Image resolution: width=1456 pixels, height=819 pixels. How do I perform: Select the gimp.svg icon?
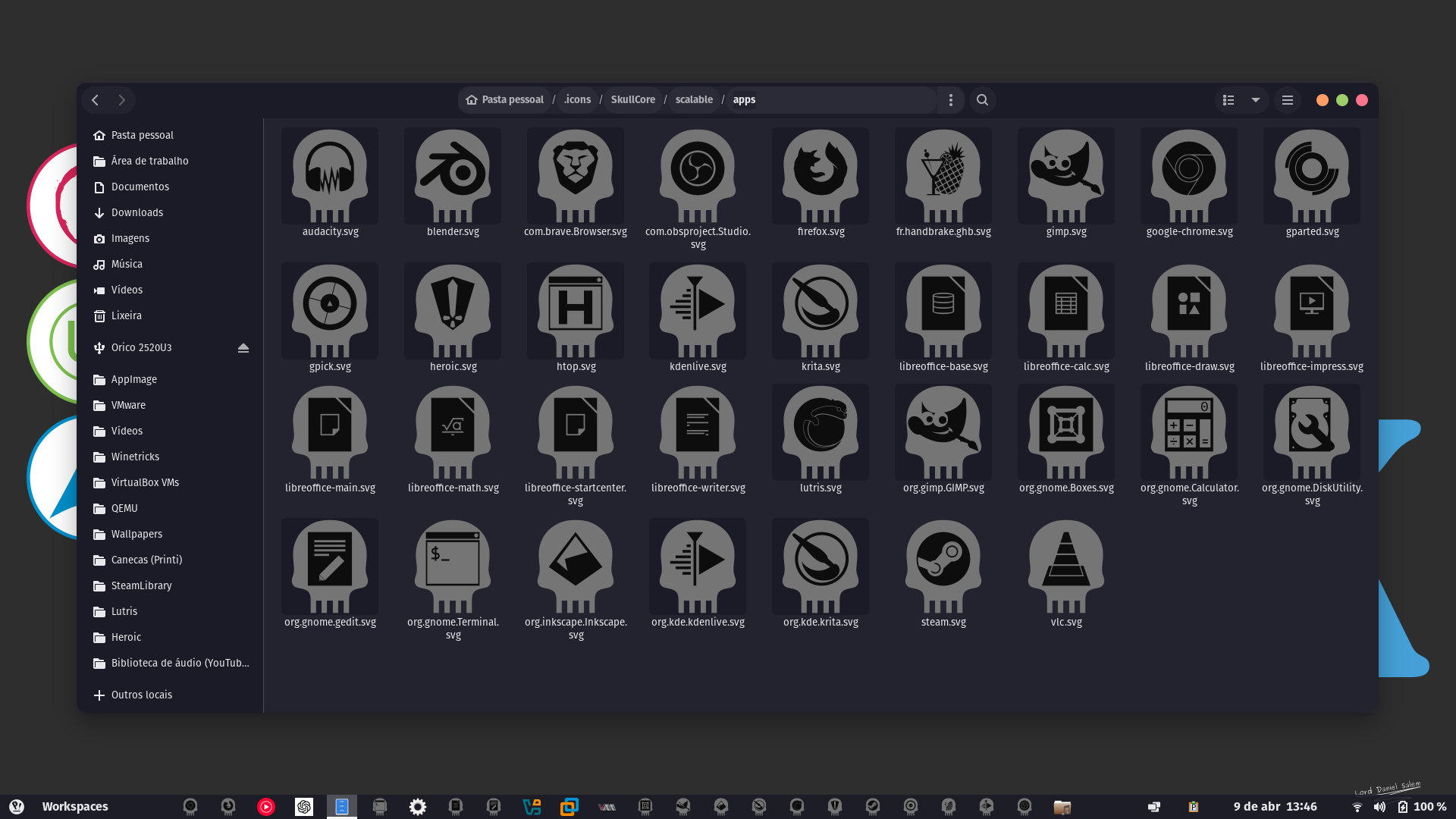coord(1066,176)
